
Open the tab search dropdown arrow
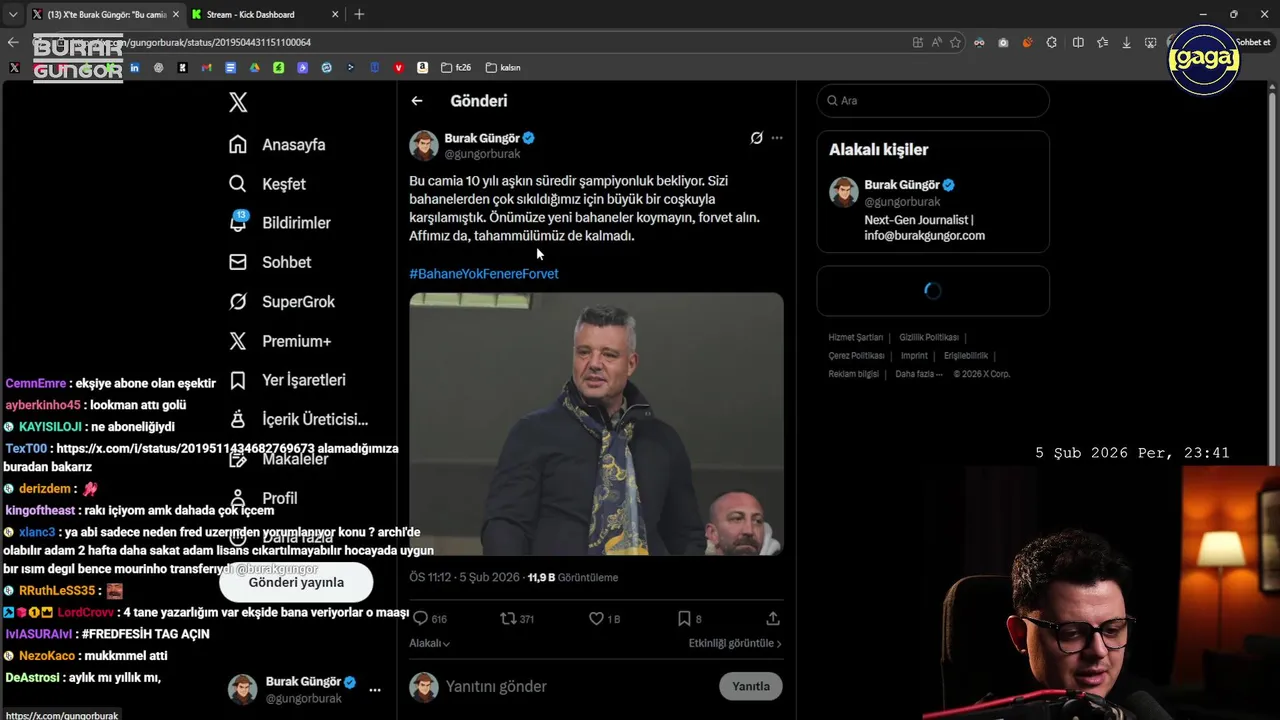pyautogui.click(x=12, y=14)
